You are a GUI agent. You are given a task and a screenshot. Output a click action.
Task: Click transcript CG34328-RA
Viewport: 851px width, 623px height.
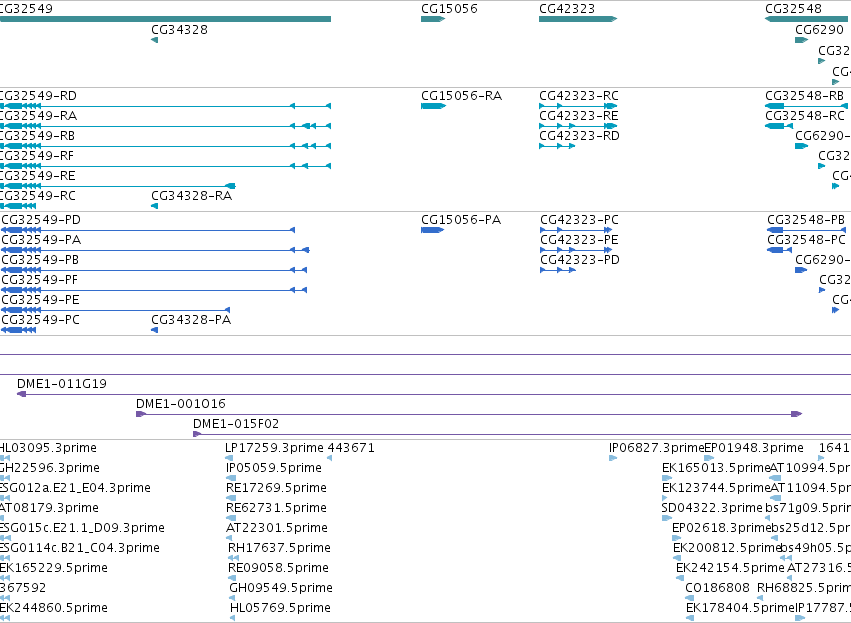coord(155,206)
